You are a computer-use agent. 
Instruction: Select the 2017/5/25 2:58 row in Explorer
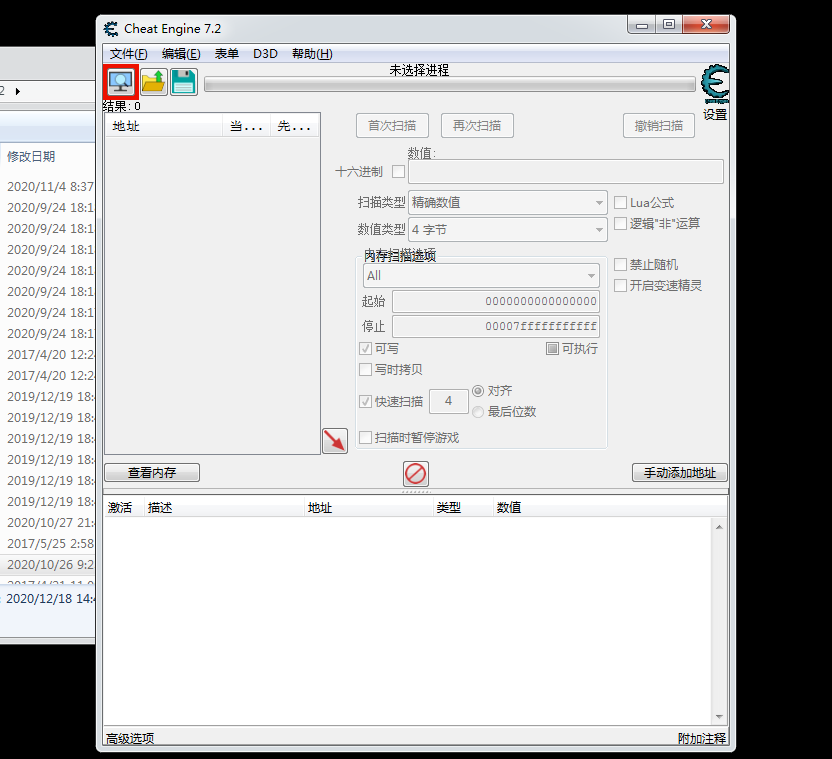[48, 544]
